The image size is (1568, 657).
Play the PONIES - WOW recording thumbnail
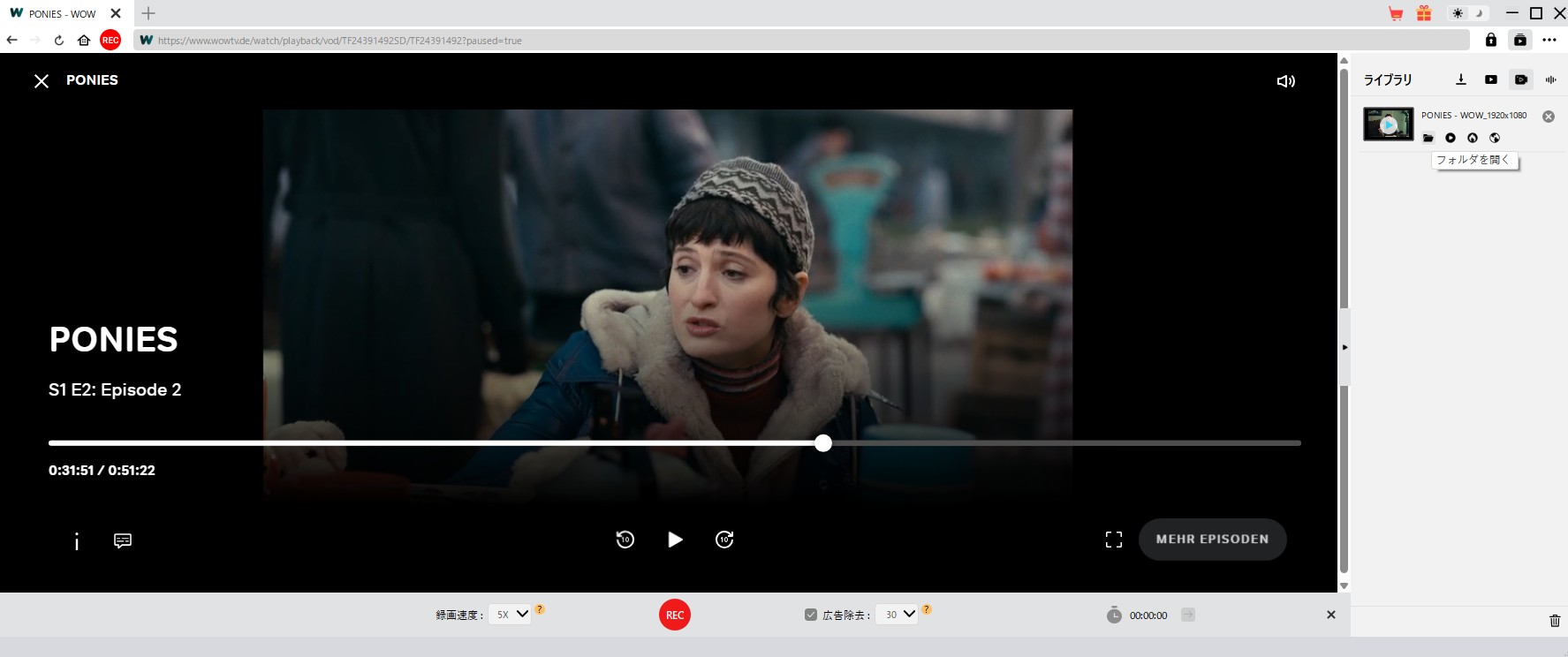(1389, 125)
